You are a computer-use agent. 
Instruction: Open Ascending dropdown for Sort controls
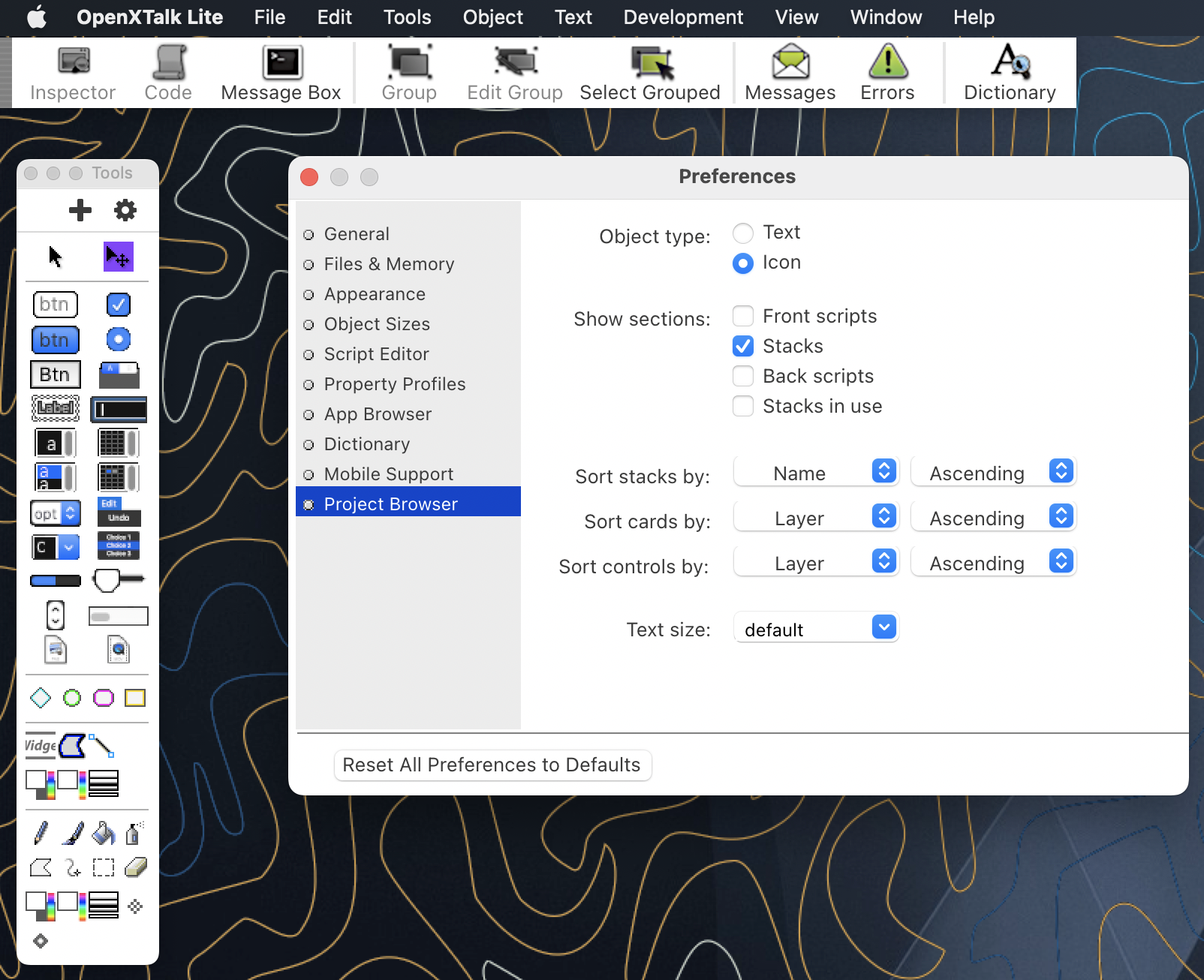tap(993, 562)
